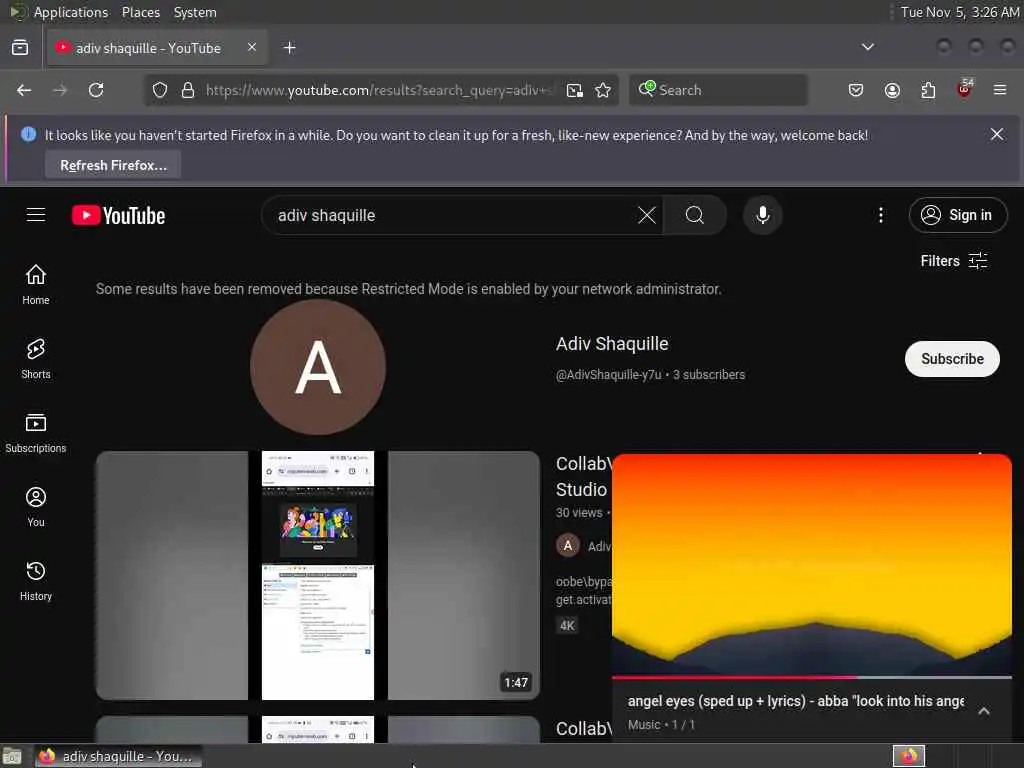
Task: Go to Home in sidebar
Action: (x=36, y=284)
